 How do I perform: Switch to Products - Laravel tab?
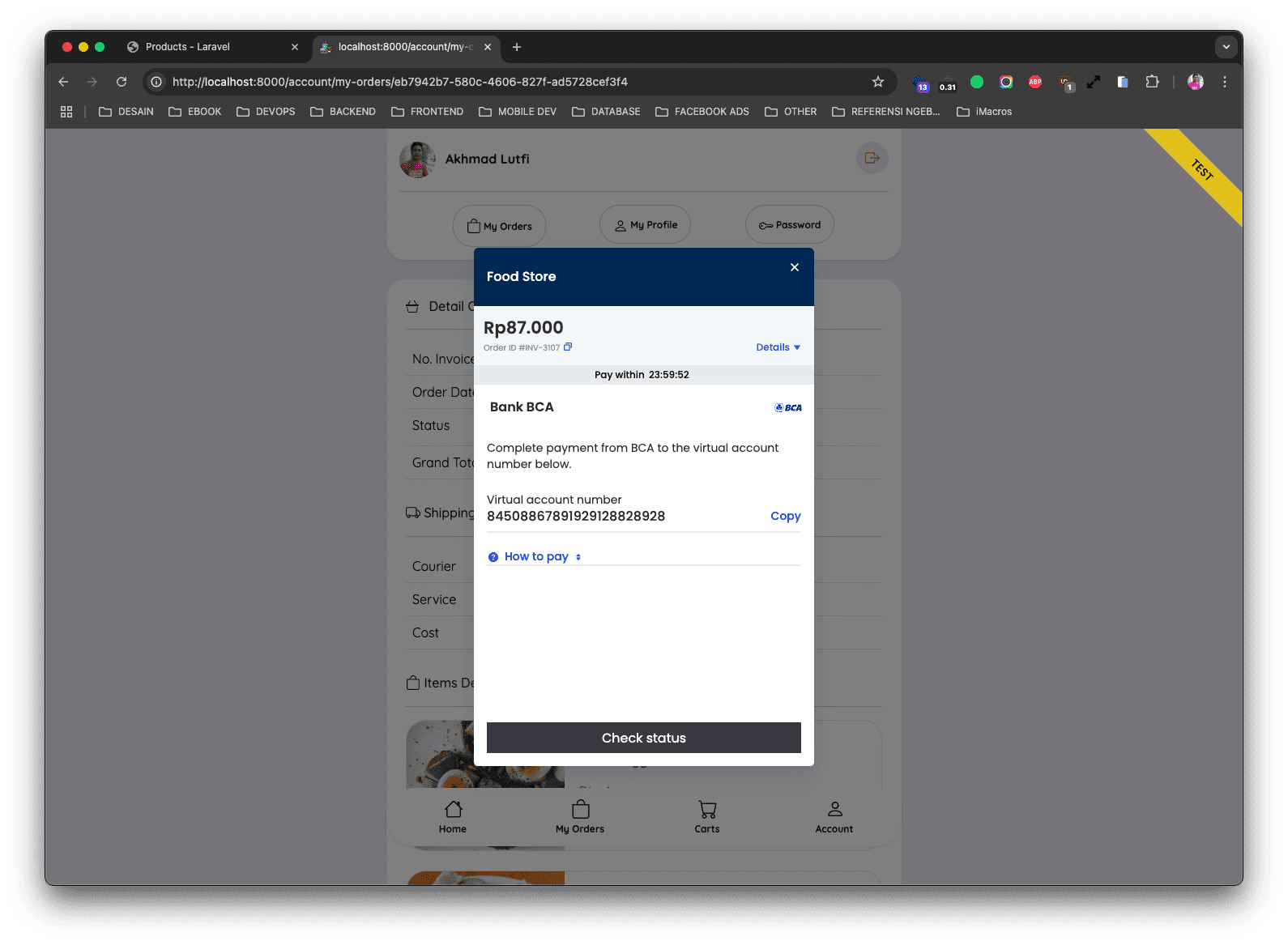tap(188, 47)
